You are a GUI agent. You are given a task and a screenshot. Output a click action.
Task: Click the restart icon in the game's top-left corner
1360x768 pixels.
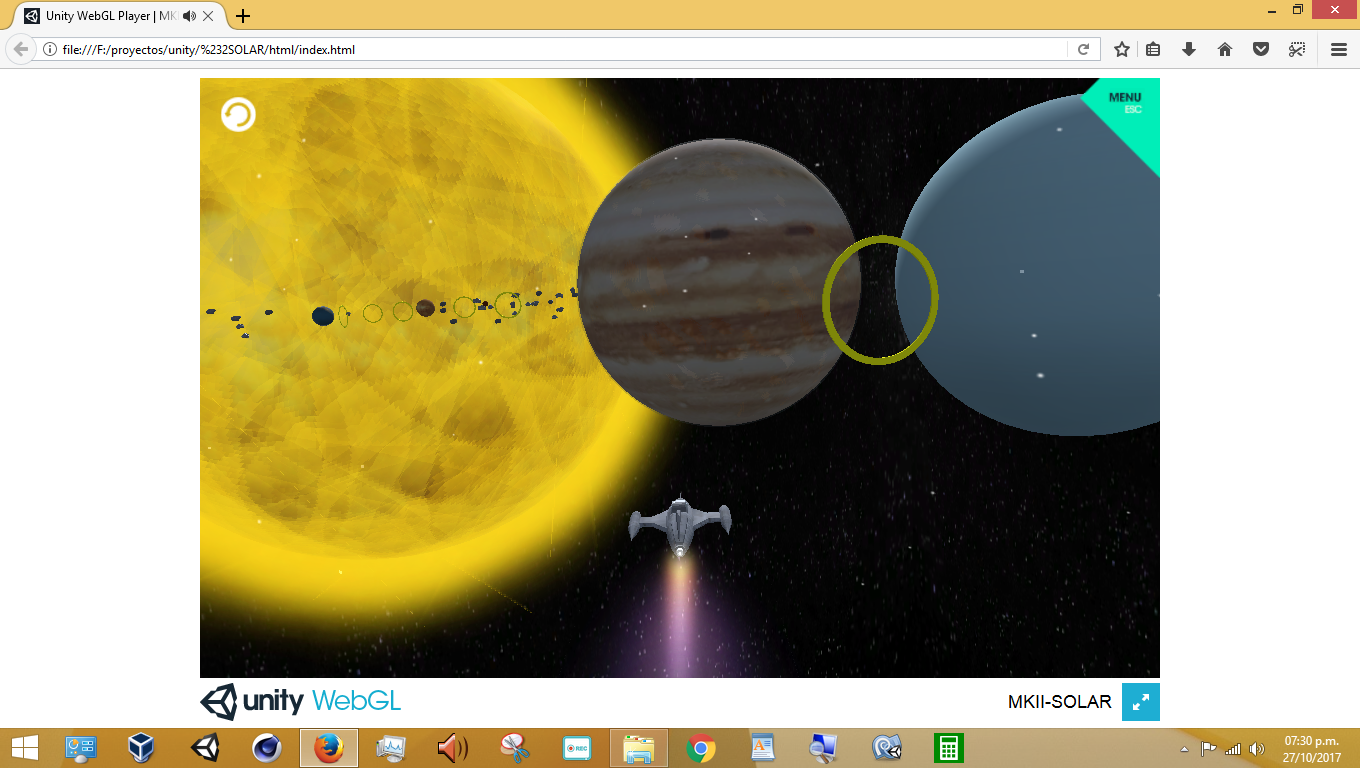[x=236, y=114]
